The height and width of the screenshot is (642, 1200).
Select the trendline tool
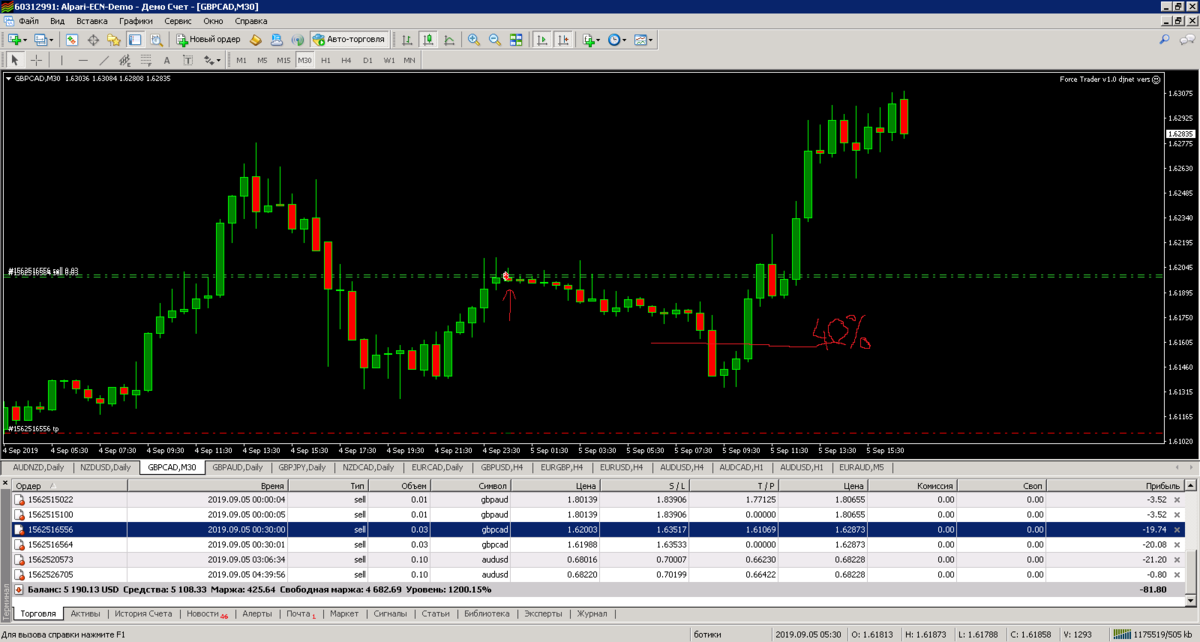tap(104, 60)
